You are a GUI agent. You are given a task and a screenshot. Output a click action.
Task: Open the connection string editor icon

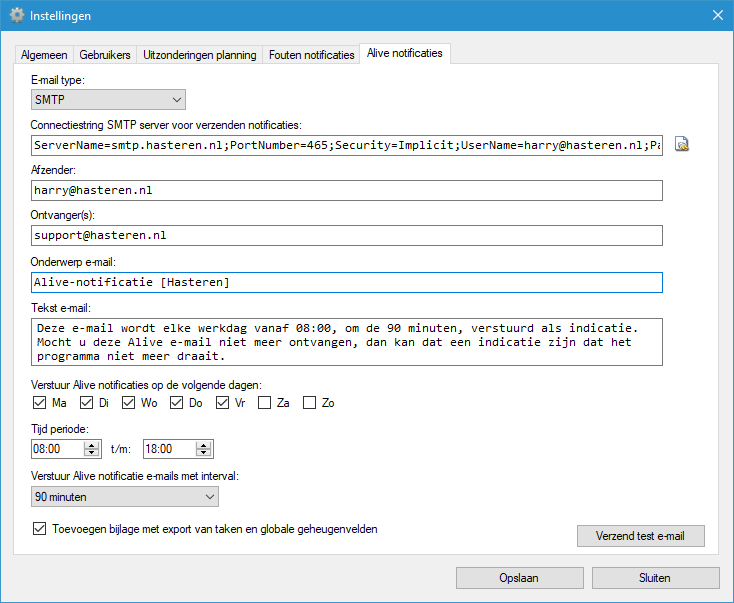point(682,145)
